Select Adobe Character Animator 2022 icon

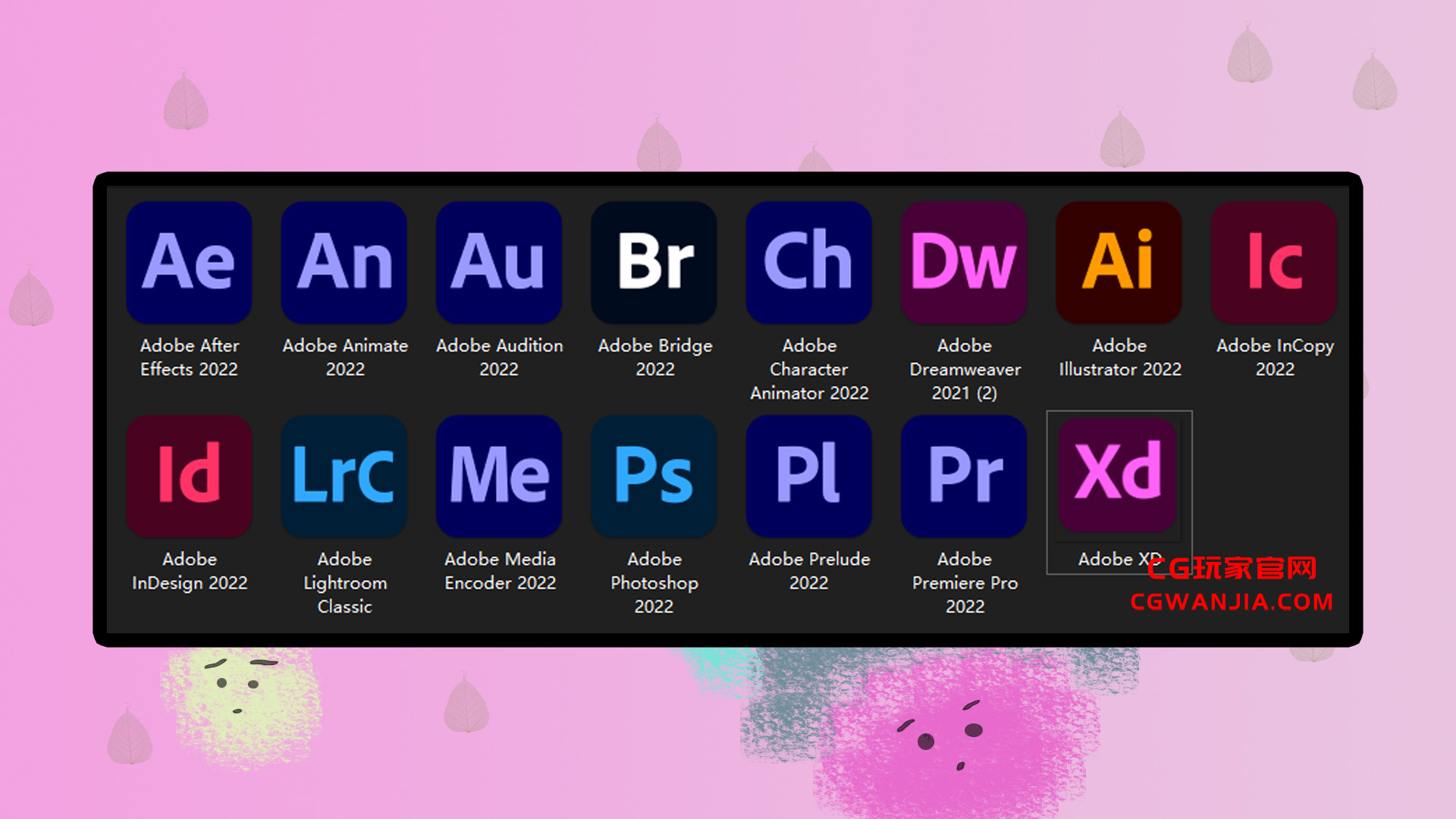[x=809, y=262]
